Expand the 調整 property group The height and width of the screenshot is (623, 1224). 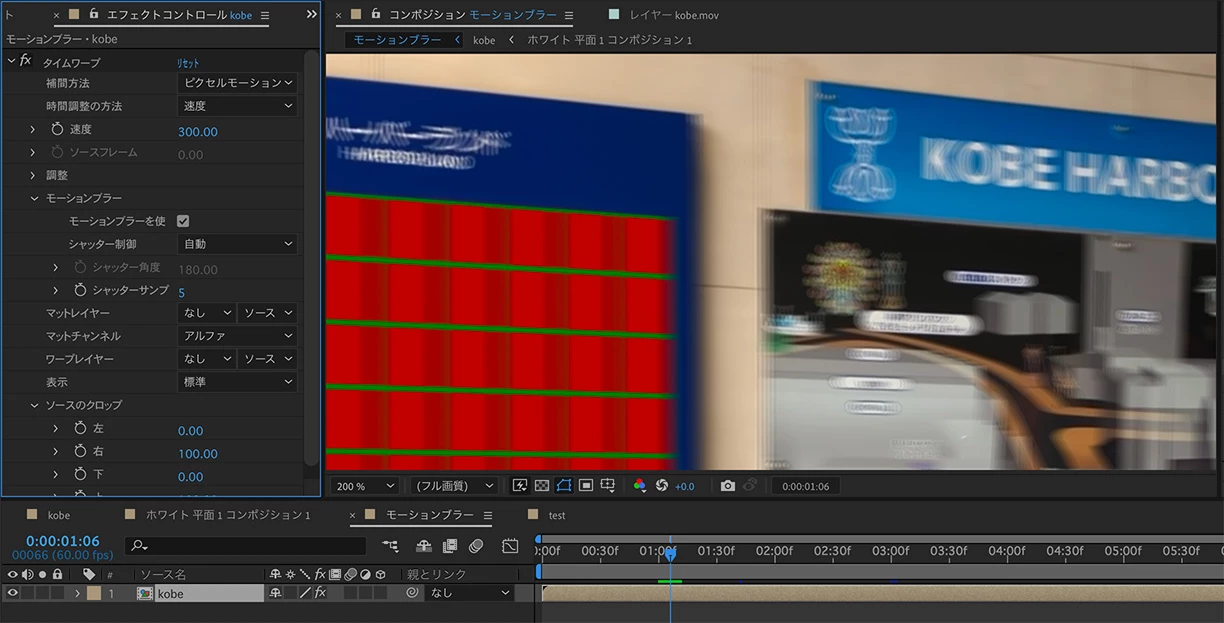coord(34,175)
